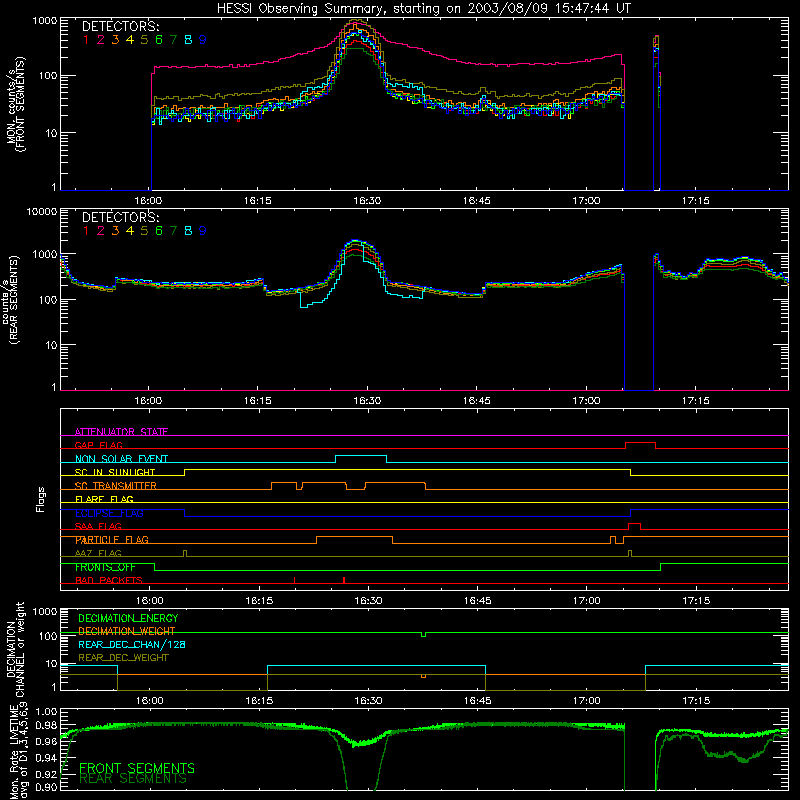Select blue detector 9 in front segments legend
Screen dimensions: 800x800
pyautogui.click(x=203, y=40)
